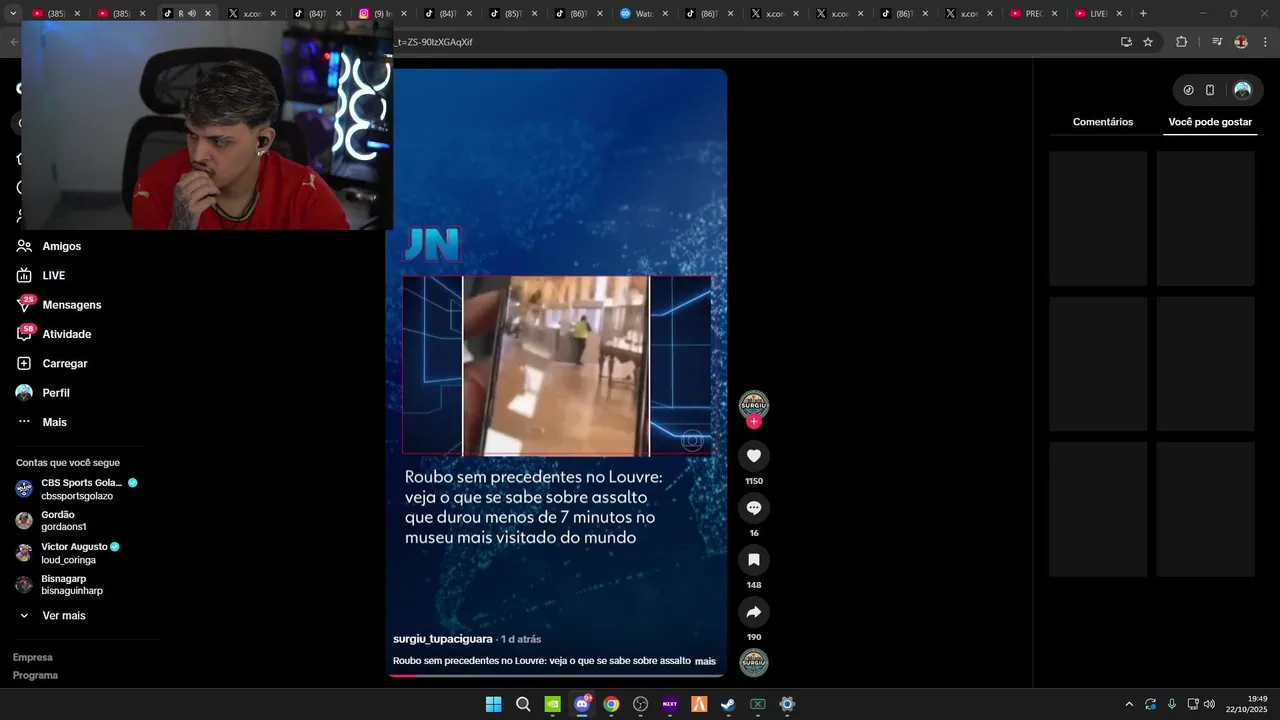Screen dimensions: 1280x720
Task: Open the Carregar upload plus icon
Action: (24, 363)
